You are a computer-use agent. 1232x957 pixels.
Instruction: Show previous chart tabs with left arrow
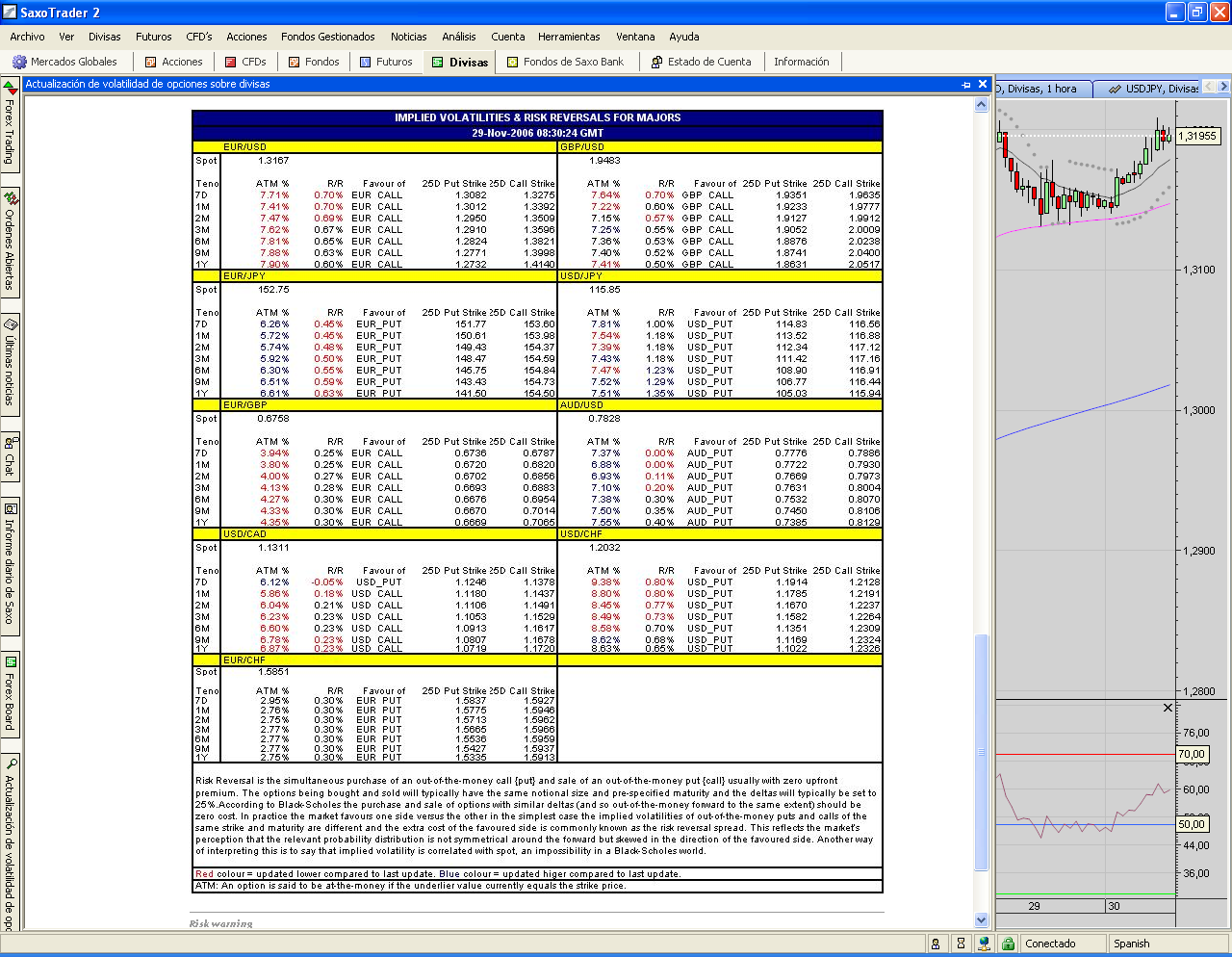(x=1208, y=87)
